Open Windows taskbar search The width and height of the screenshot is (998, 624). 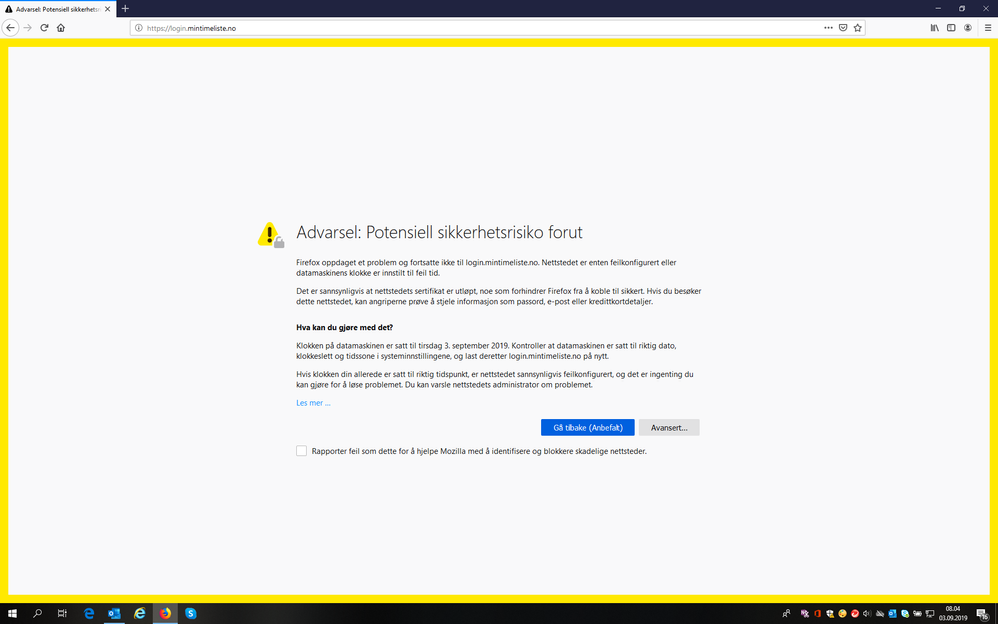tap(37, 613)
